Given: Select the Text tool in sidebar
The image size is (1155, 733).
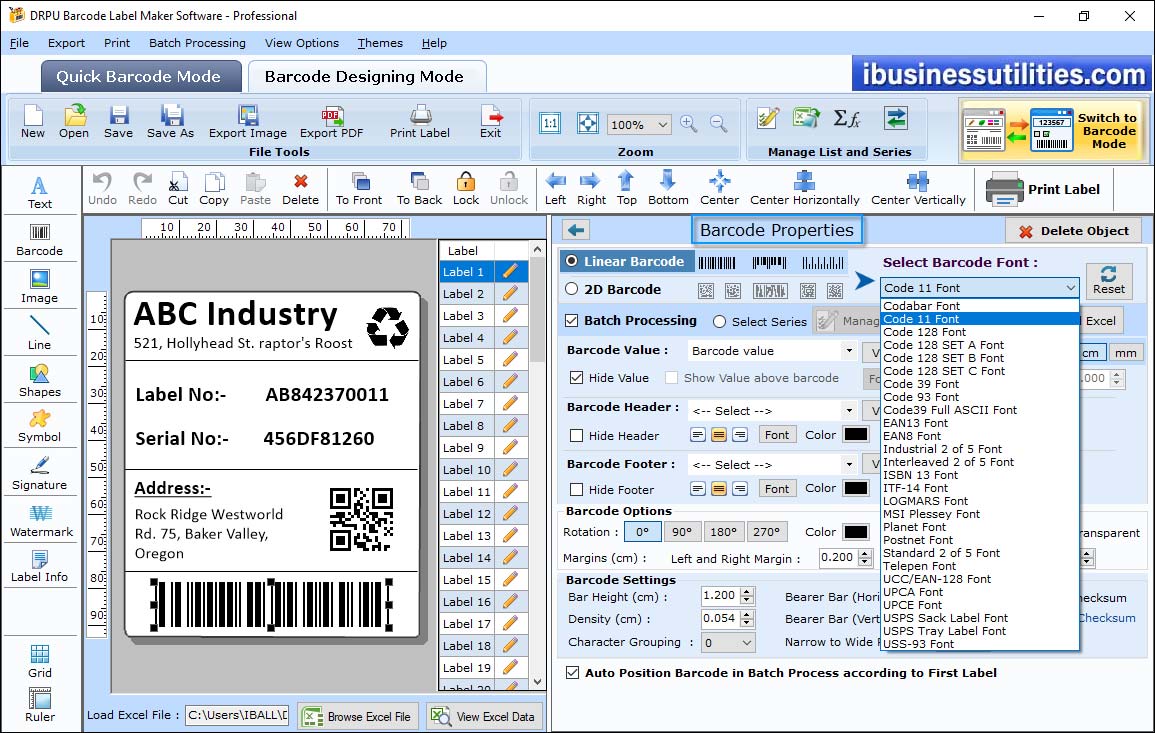Looking at the screenshot, I should click(40, 193).
